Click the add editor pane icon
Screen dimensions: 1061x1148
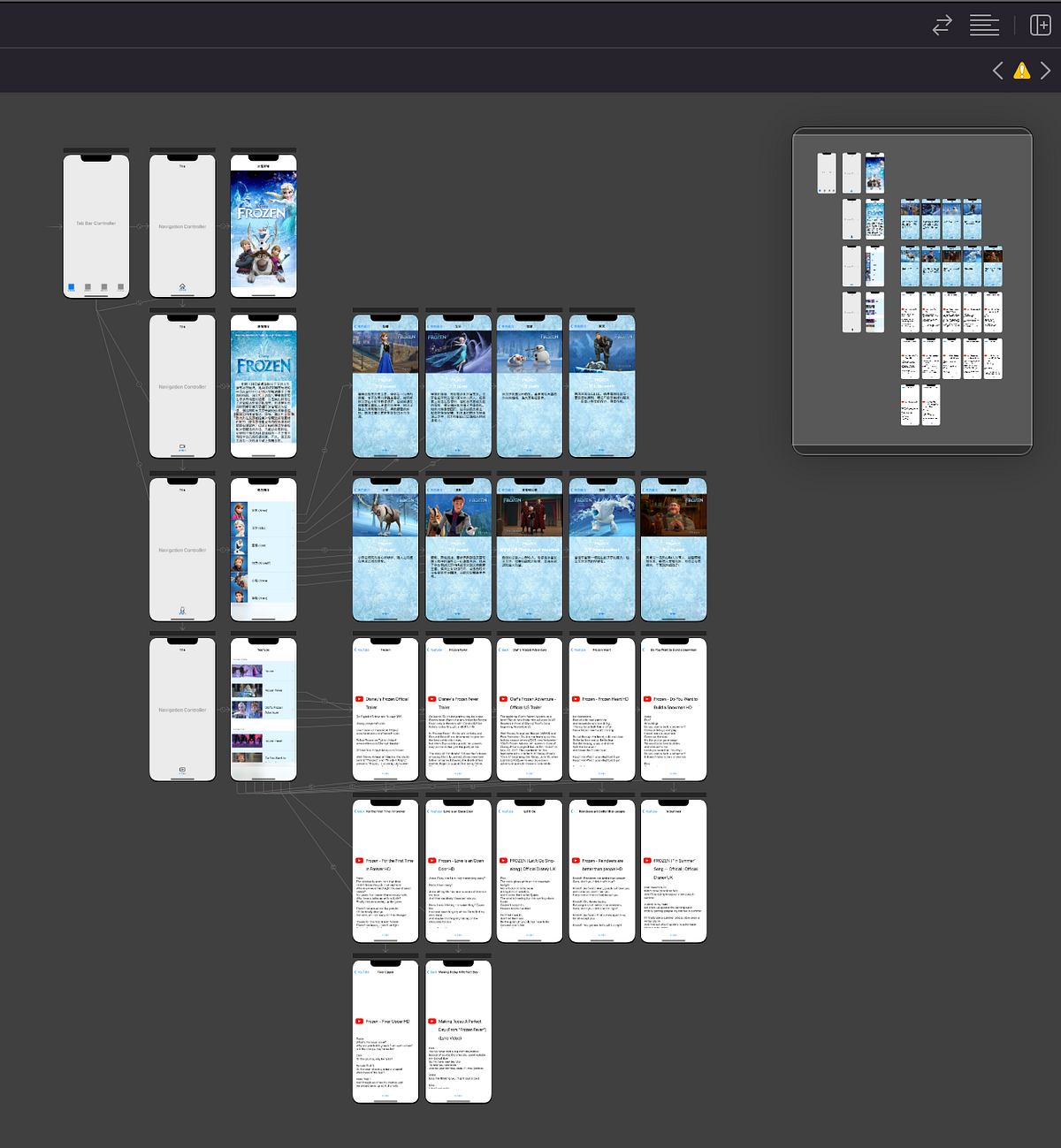[1040, 25]
